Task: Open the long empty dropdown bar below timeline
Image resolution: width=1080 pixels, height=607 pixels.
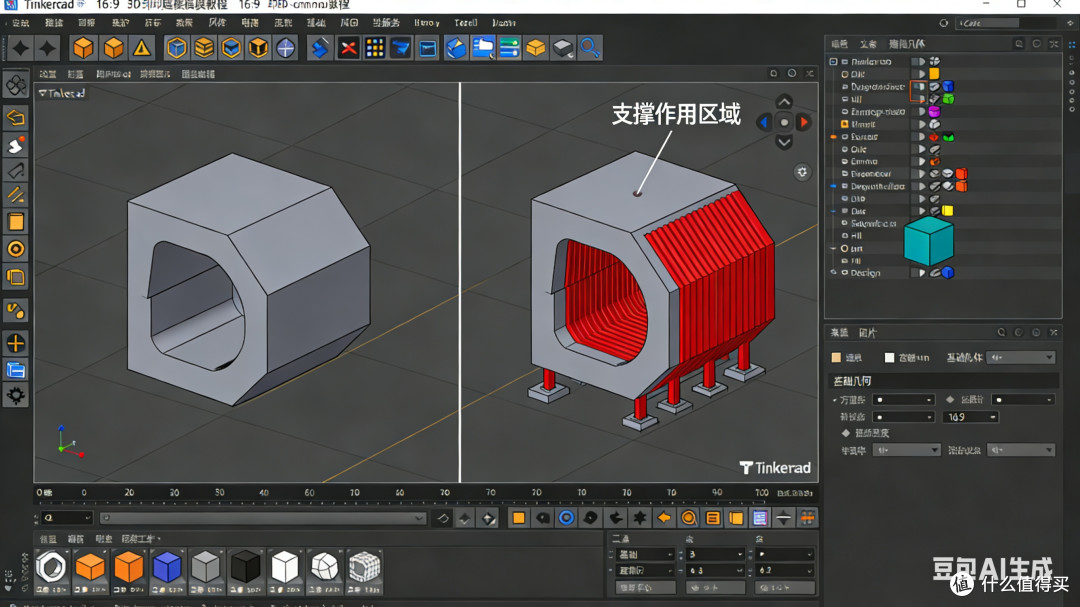Action: point(262,517)
